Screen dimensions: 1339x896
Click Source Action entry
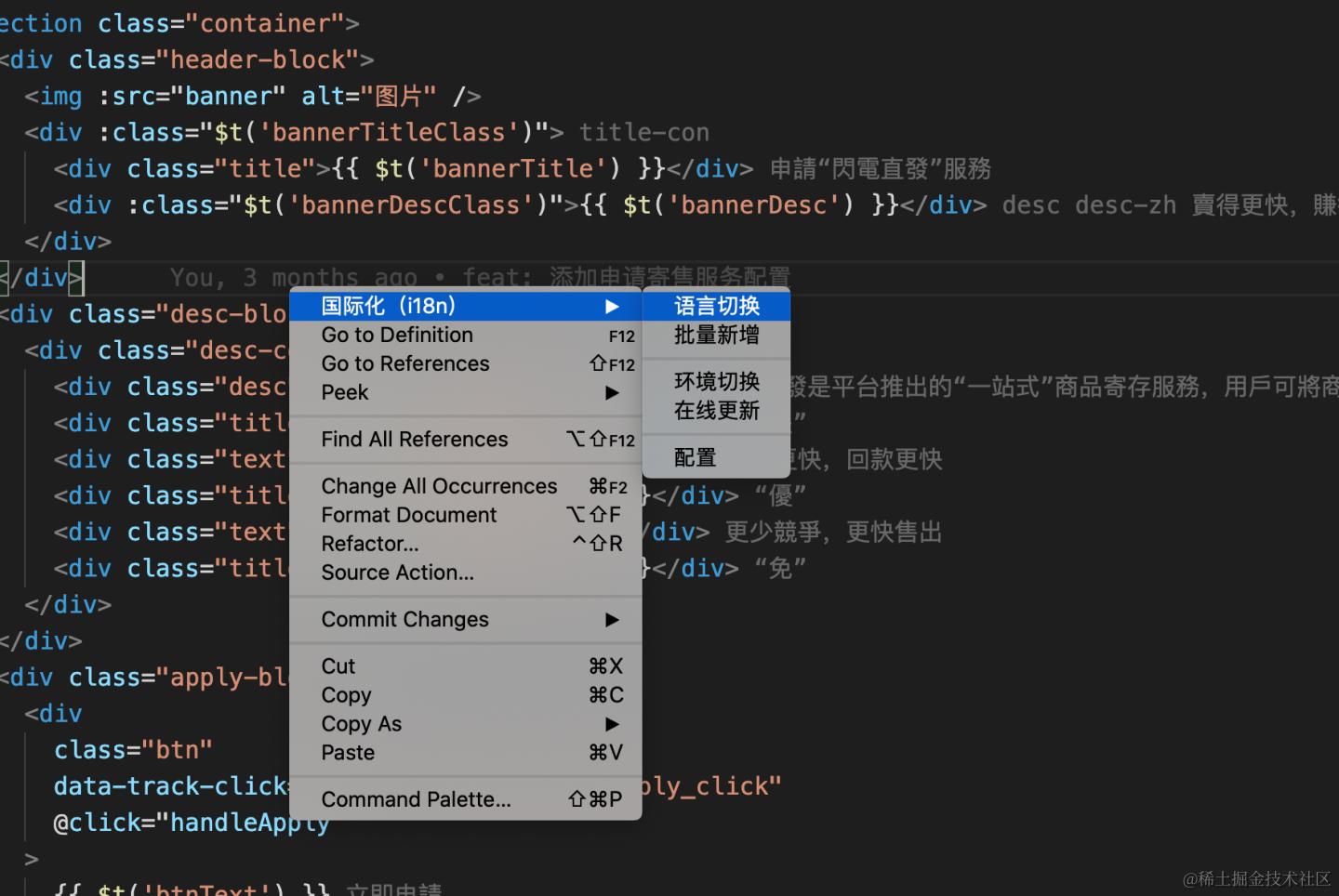tap(398, 573)
